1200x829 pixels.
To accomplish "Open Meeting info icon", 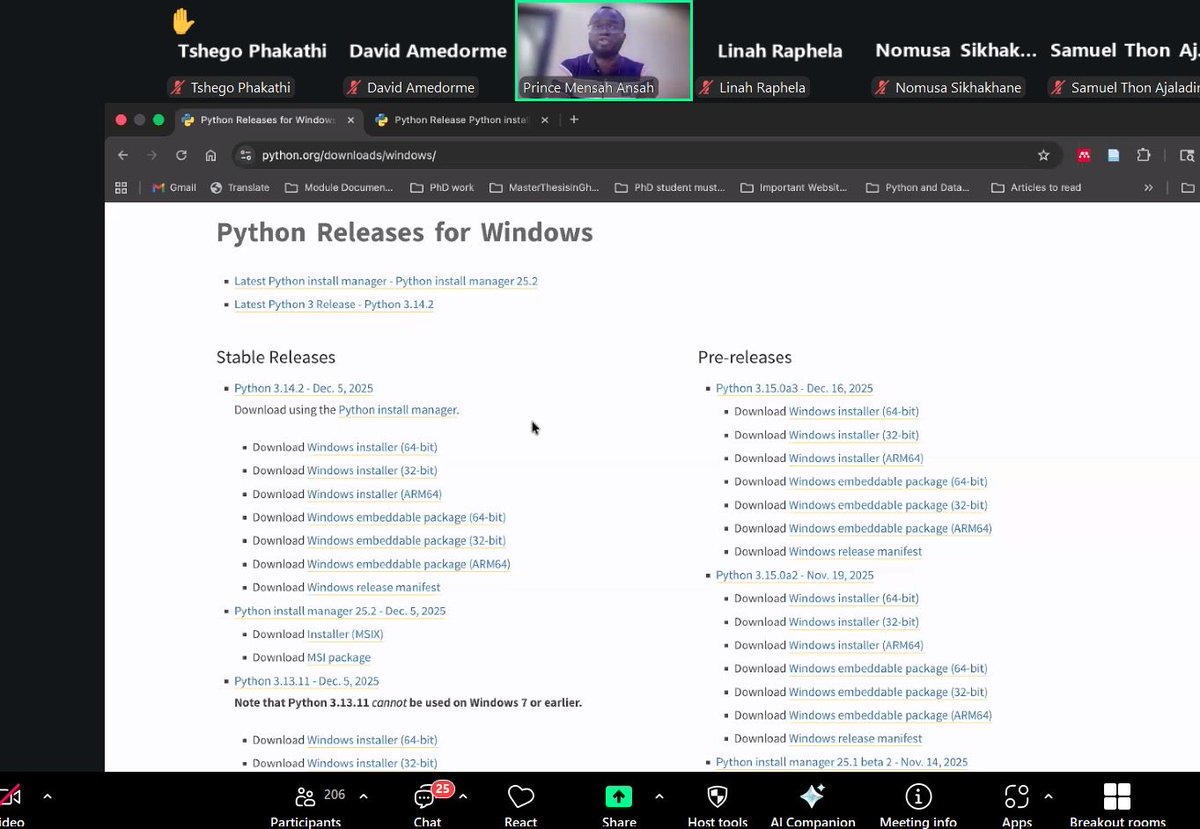I will 918,797.
